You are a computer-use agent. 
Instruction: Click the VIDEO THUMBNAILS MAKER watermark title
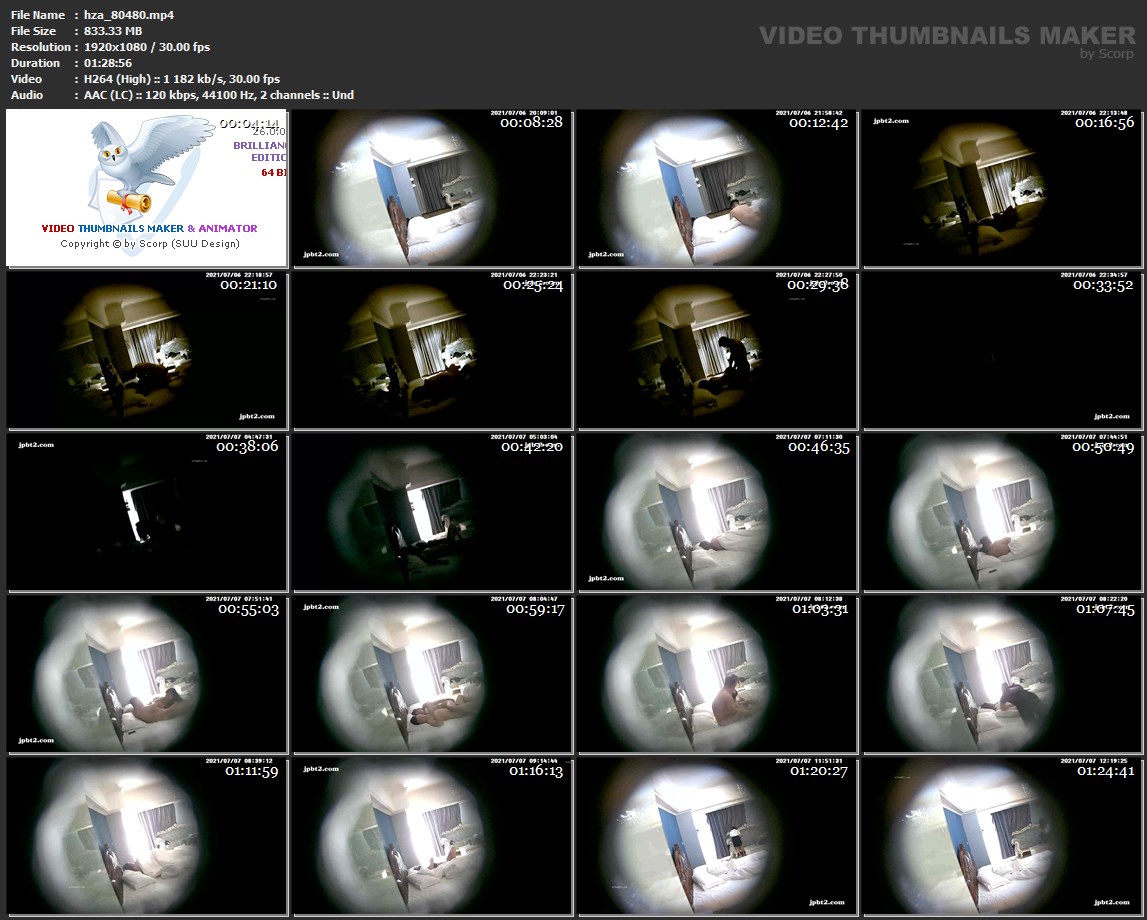click(x=946, y=36)
